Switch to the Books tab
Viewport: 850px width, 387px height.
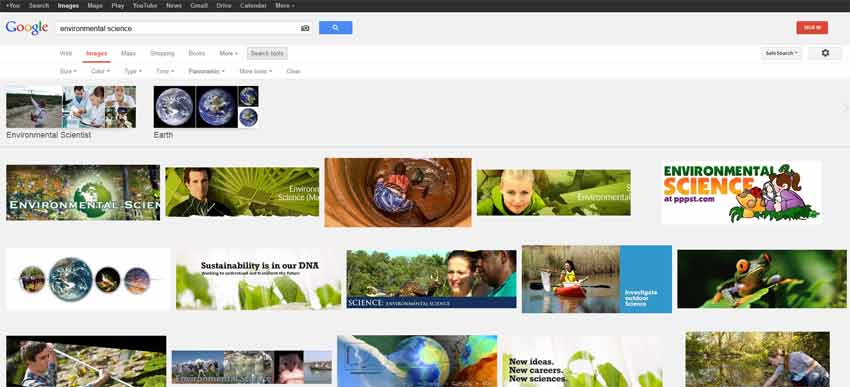197,54
